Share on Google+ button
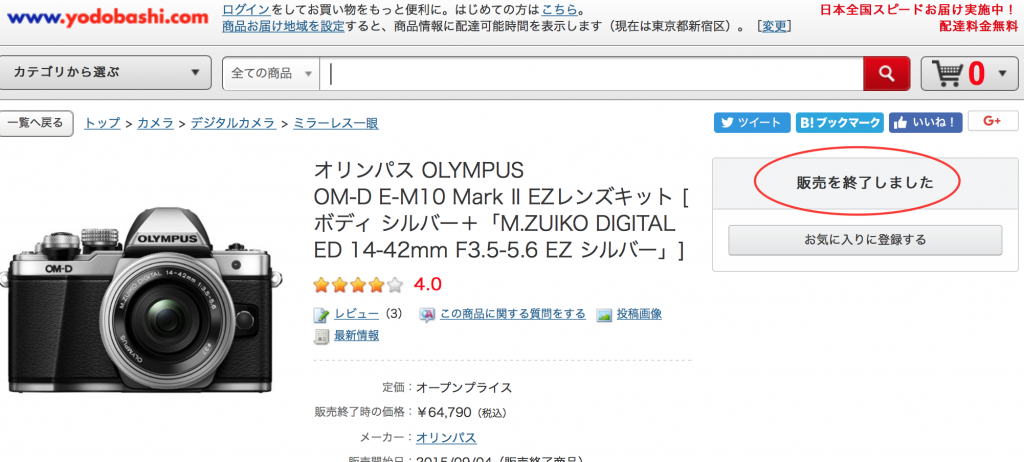Viewport: 1024px width, 462px height. (993, 121)
